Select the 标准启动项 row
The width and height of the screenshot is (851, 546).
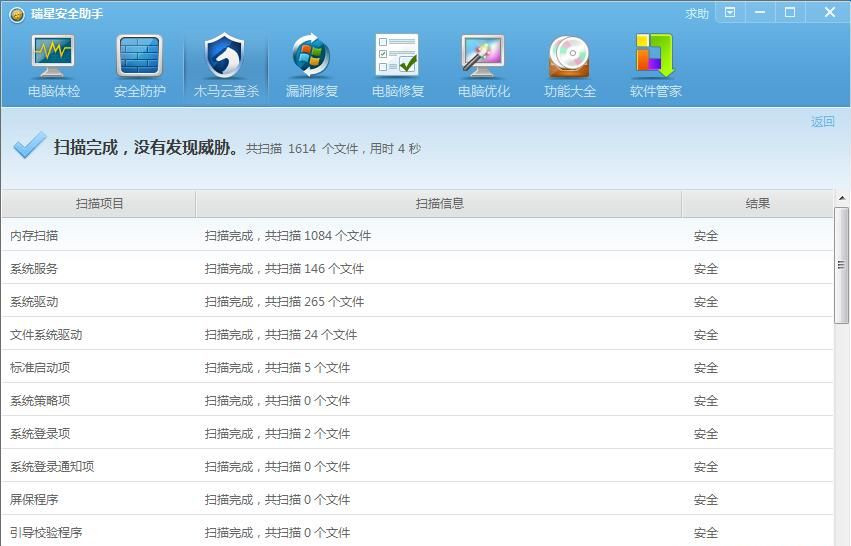pyautogui.click(x=417, y=367)
